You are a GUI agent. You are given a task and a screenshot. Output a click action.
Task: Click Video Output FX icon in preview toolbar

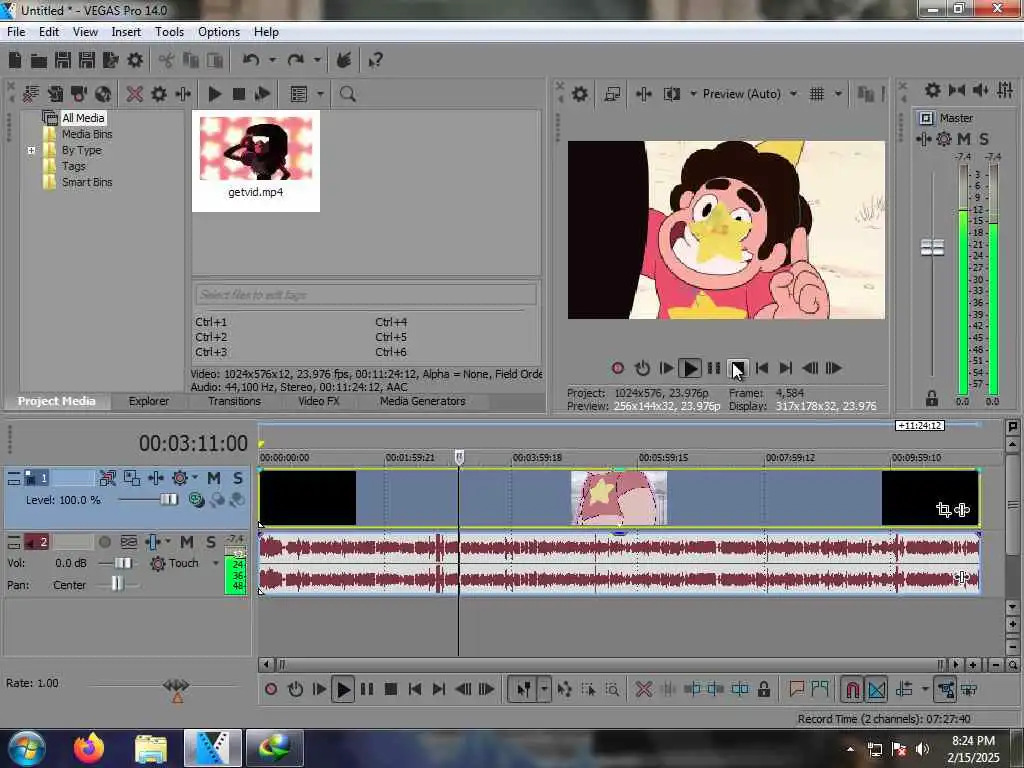tap(643, 94)
